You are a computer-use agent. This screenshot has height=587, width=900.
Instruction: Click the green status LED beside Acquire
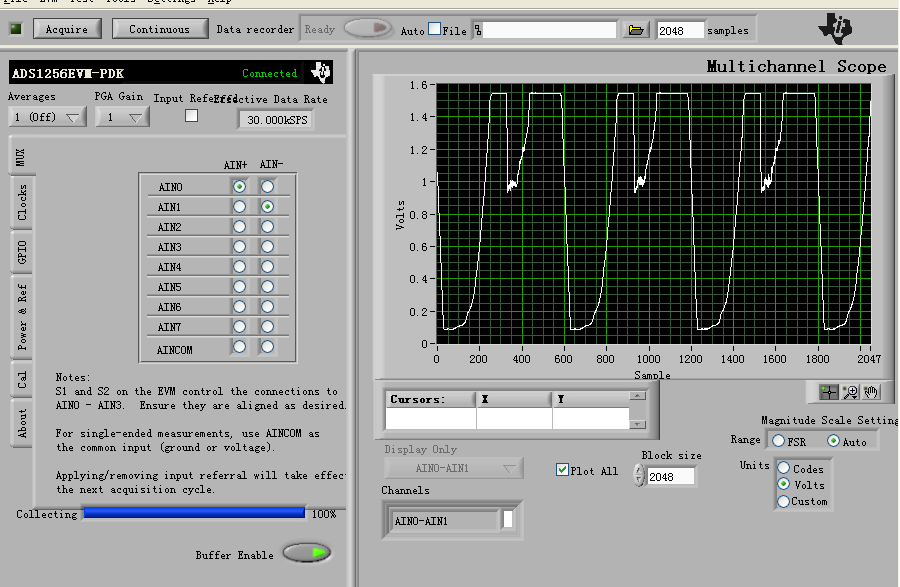click(x=16, y=29)
